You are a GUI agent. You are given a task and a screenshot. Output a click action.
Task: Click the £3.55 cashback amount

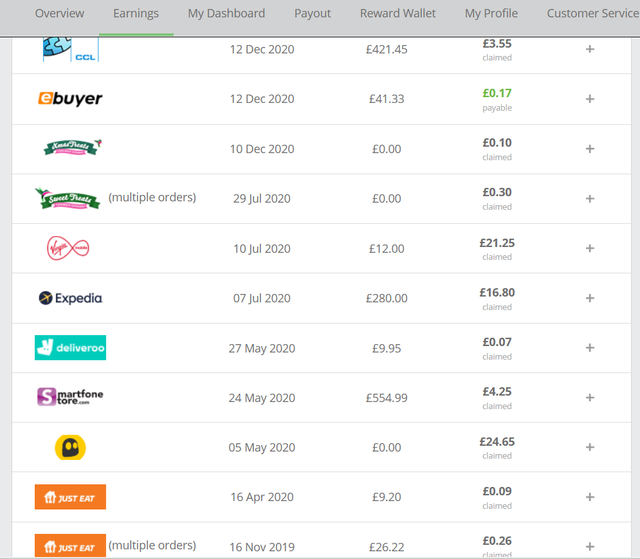[497, 44]
